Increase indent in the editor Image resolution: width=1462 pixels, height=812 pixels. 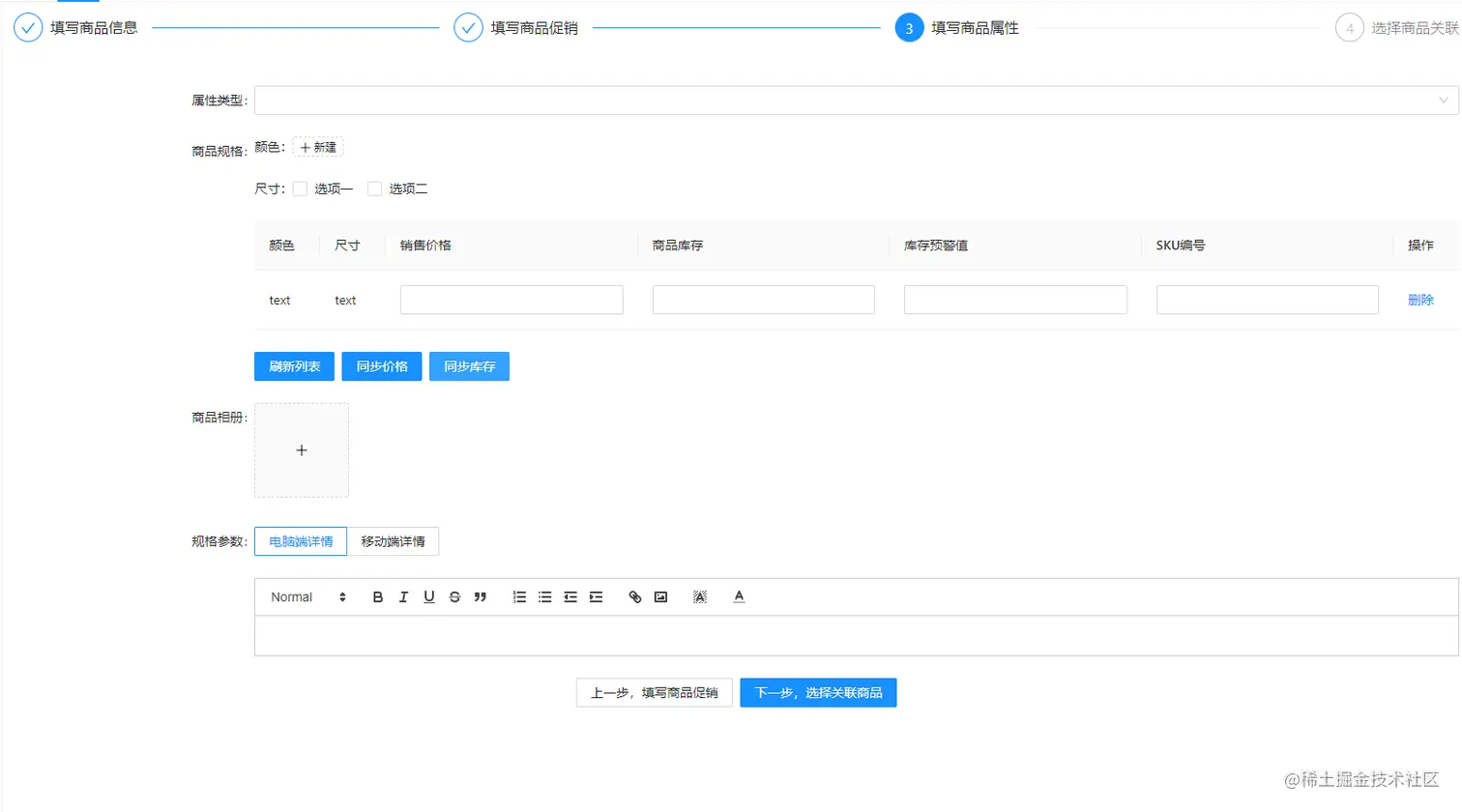point(596,597)
